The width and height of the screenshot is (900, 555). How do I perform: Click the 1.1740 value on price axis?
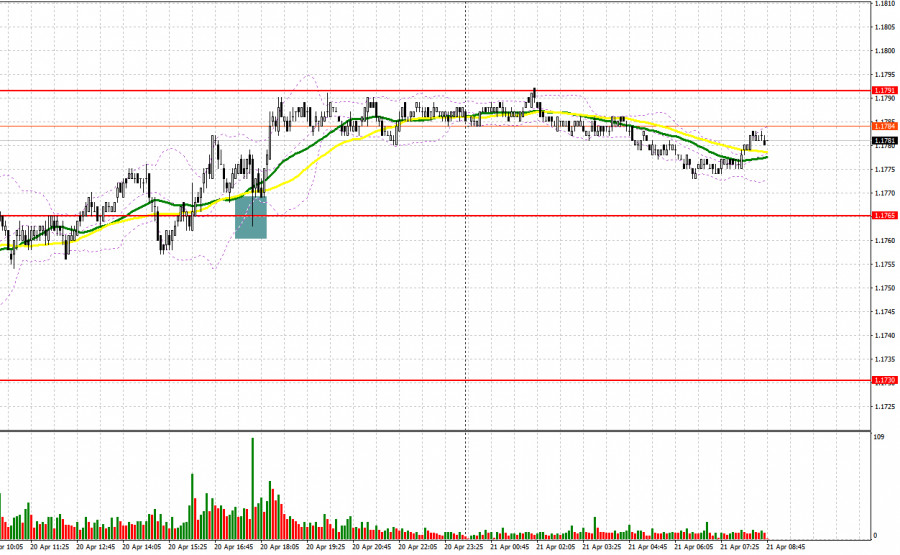885,336
